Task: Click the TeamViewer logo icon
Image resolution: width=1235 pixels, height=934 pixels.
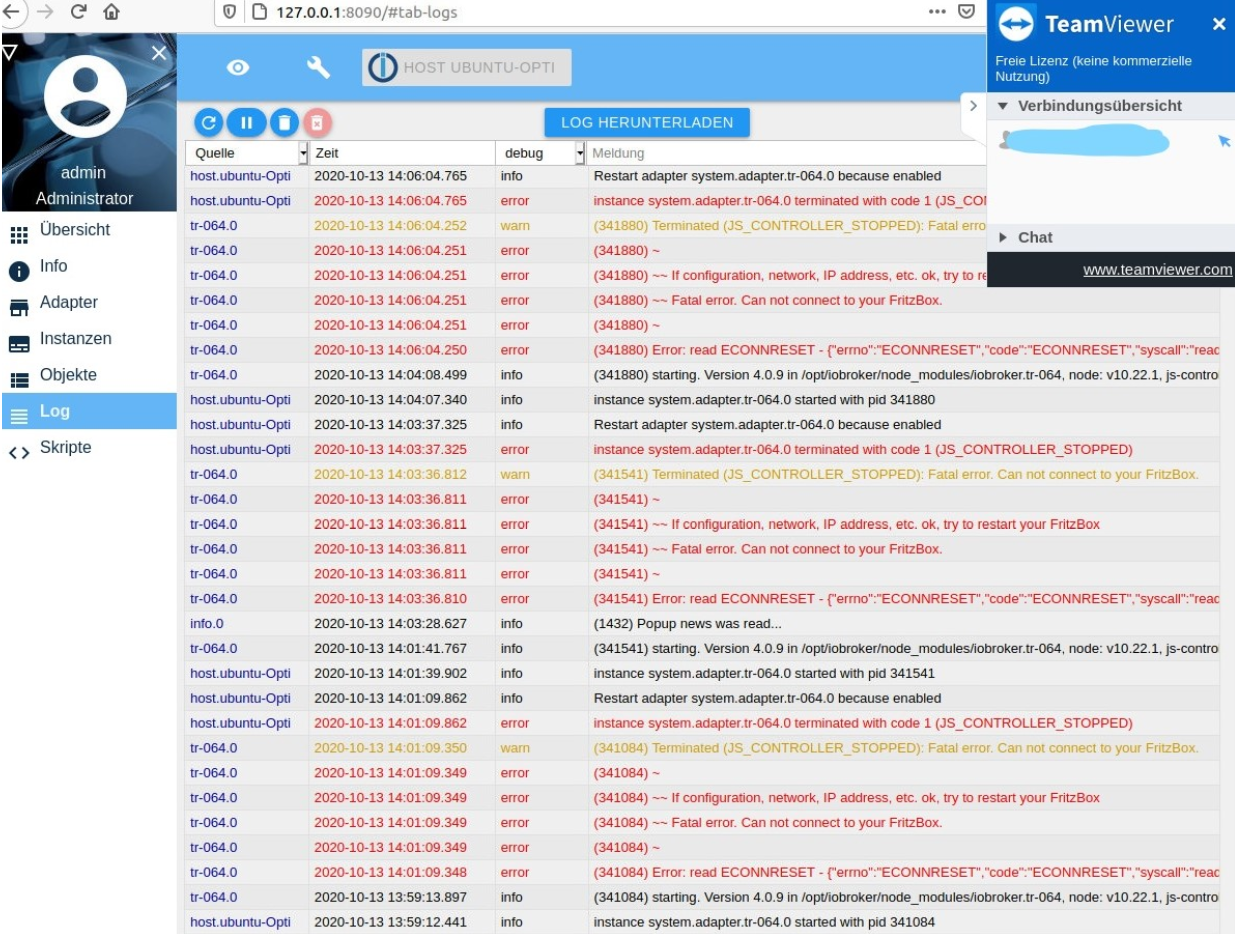Action: pos(1016,24)
